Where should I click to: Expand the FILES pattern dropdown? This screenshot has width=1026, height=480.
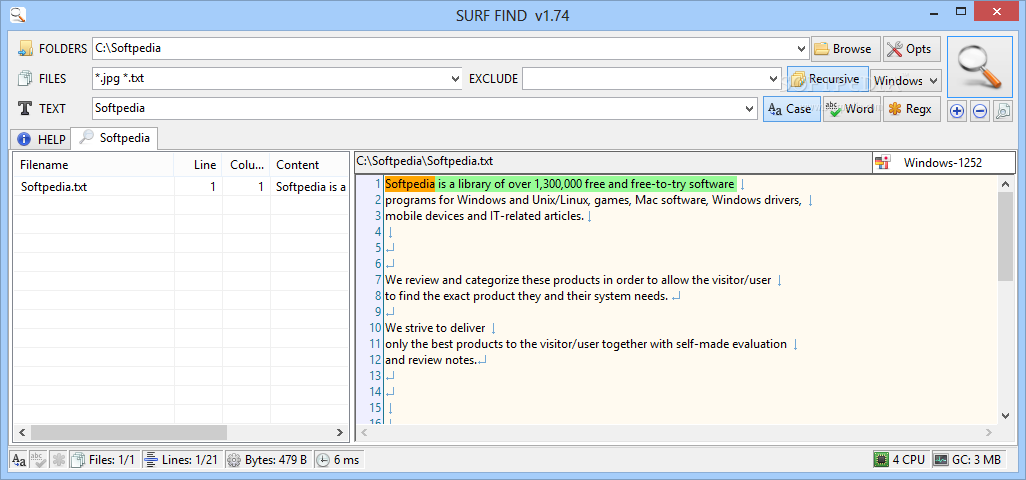(x=456, y=79)
